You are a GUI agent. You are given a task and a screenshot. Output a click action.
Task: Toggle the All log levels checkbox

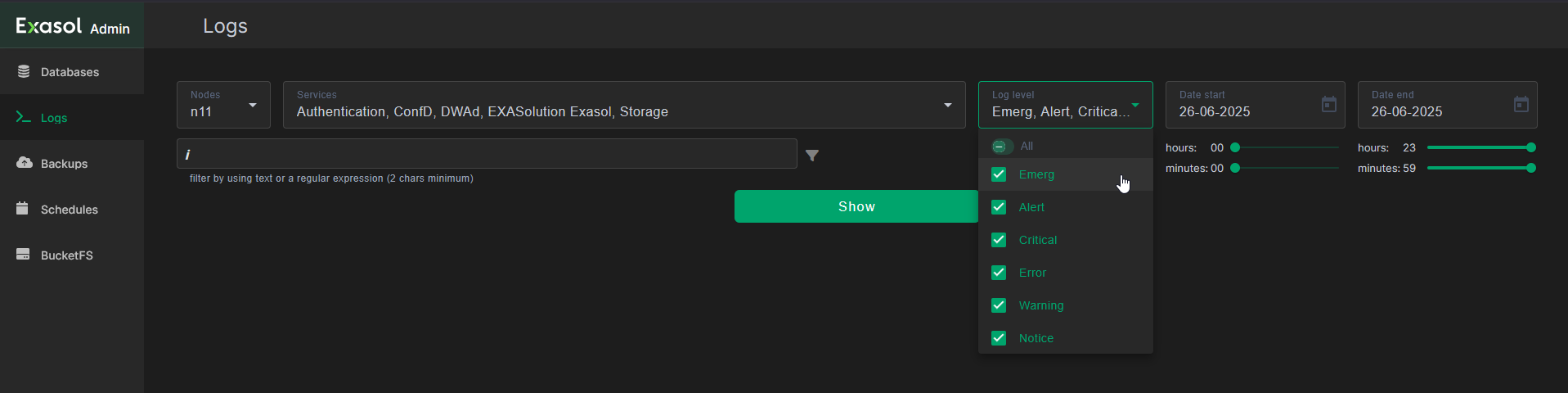click(999, 147)
